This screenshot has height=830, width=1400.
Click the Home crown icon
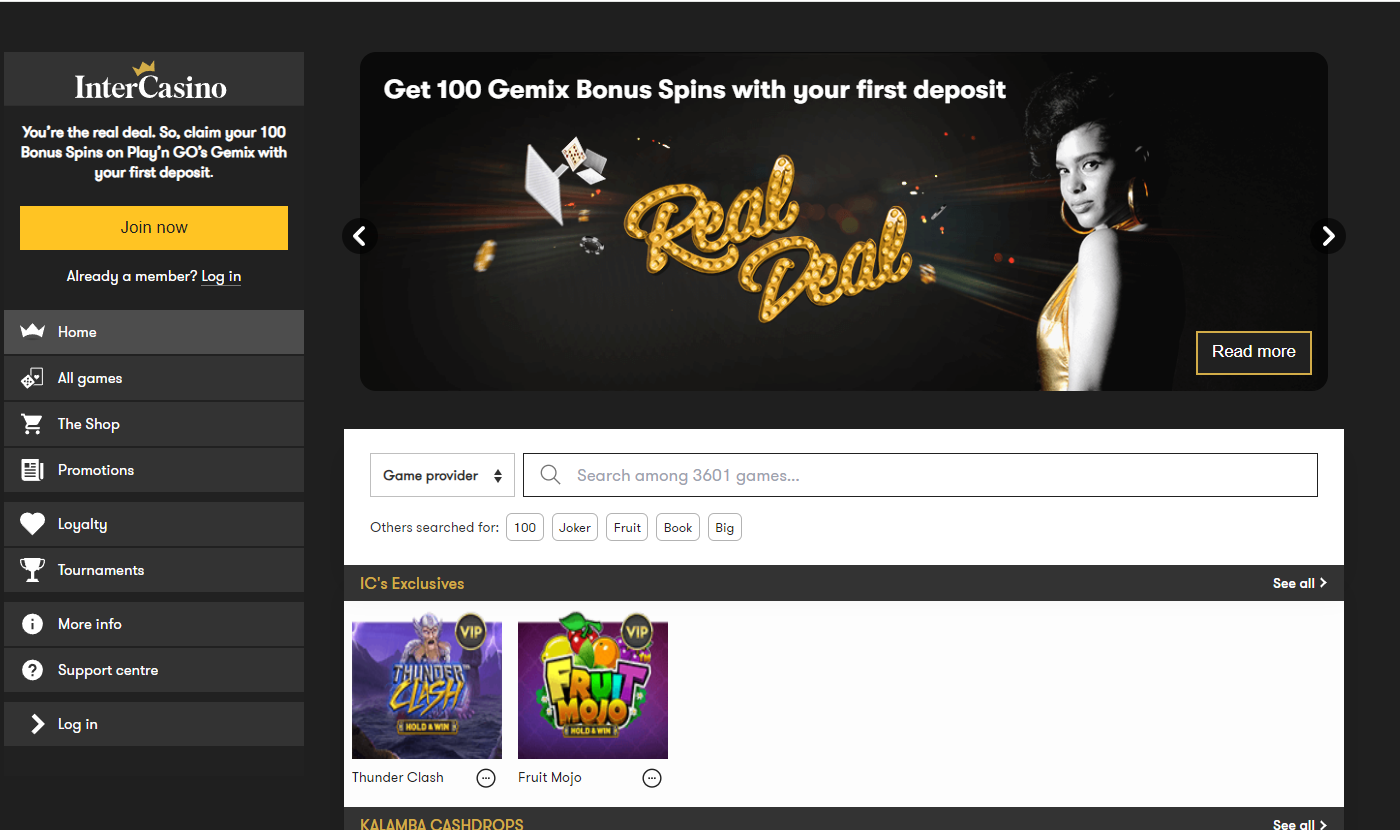[x=32, y=332]
